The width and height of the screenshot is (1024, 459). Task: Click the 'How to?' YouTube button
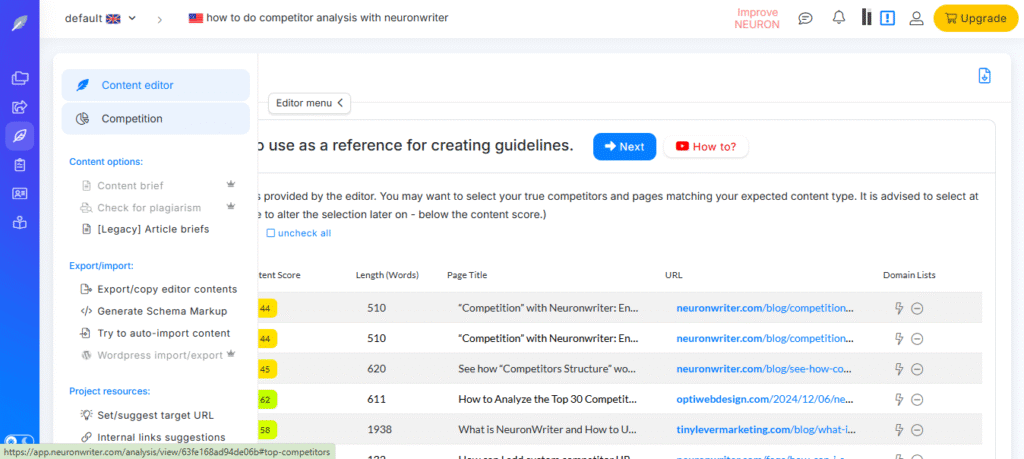coord(706,147)
